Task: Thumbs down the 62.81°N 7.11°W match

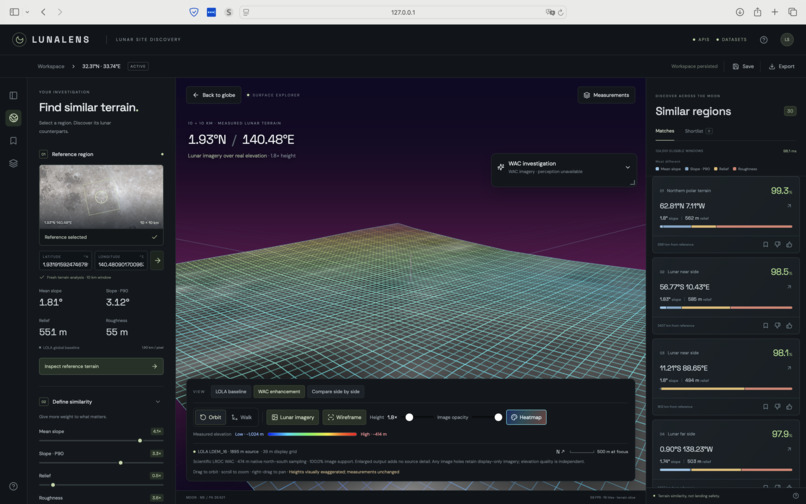Action: (777, 244)
